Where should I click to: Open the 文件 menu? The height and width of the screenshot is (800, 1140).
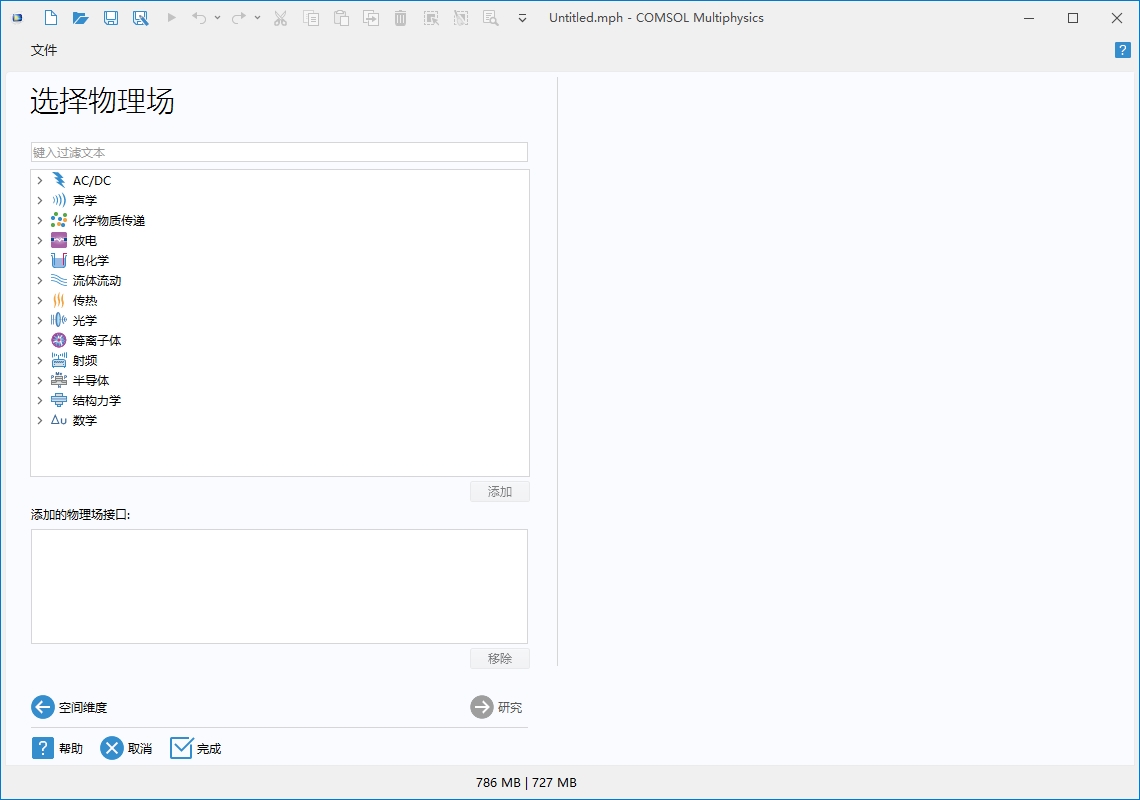coord(44,50)
